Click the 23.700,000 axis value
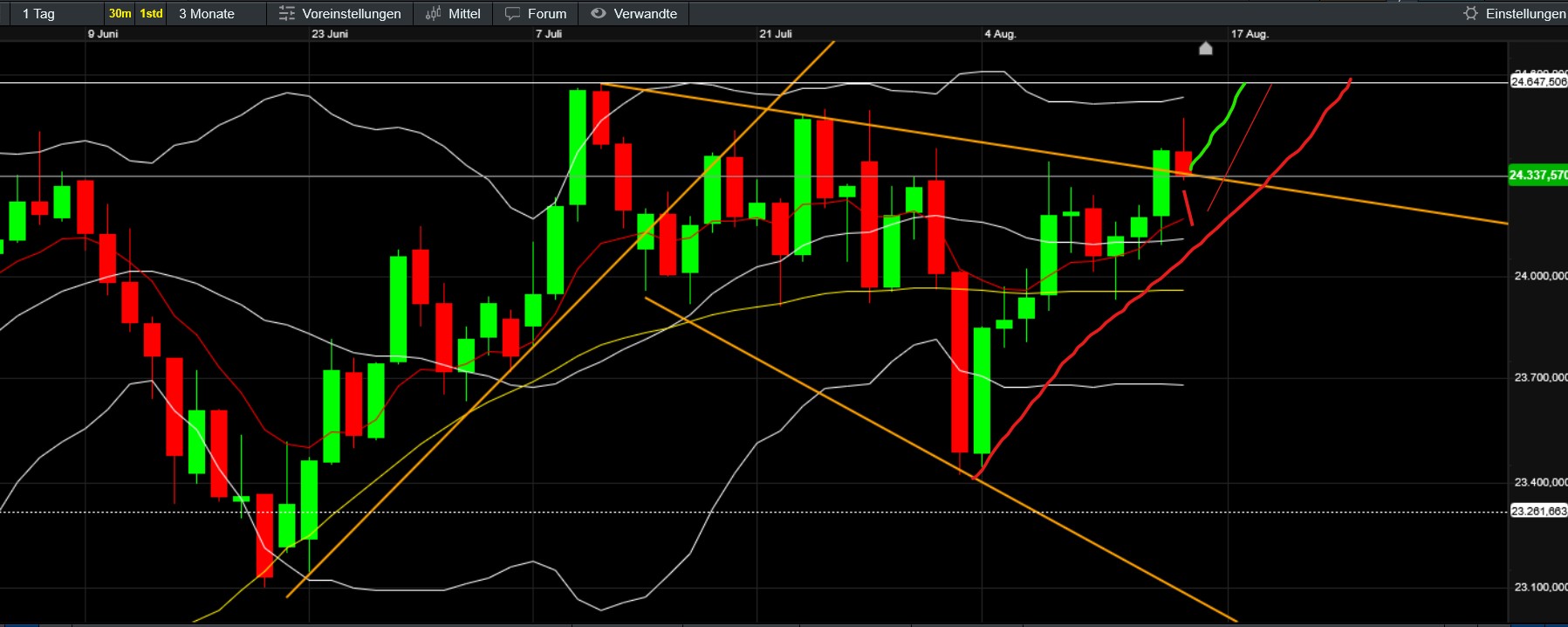Image resolution: width=1568 pixels, height=627 pixels. click(1540, 377)
